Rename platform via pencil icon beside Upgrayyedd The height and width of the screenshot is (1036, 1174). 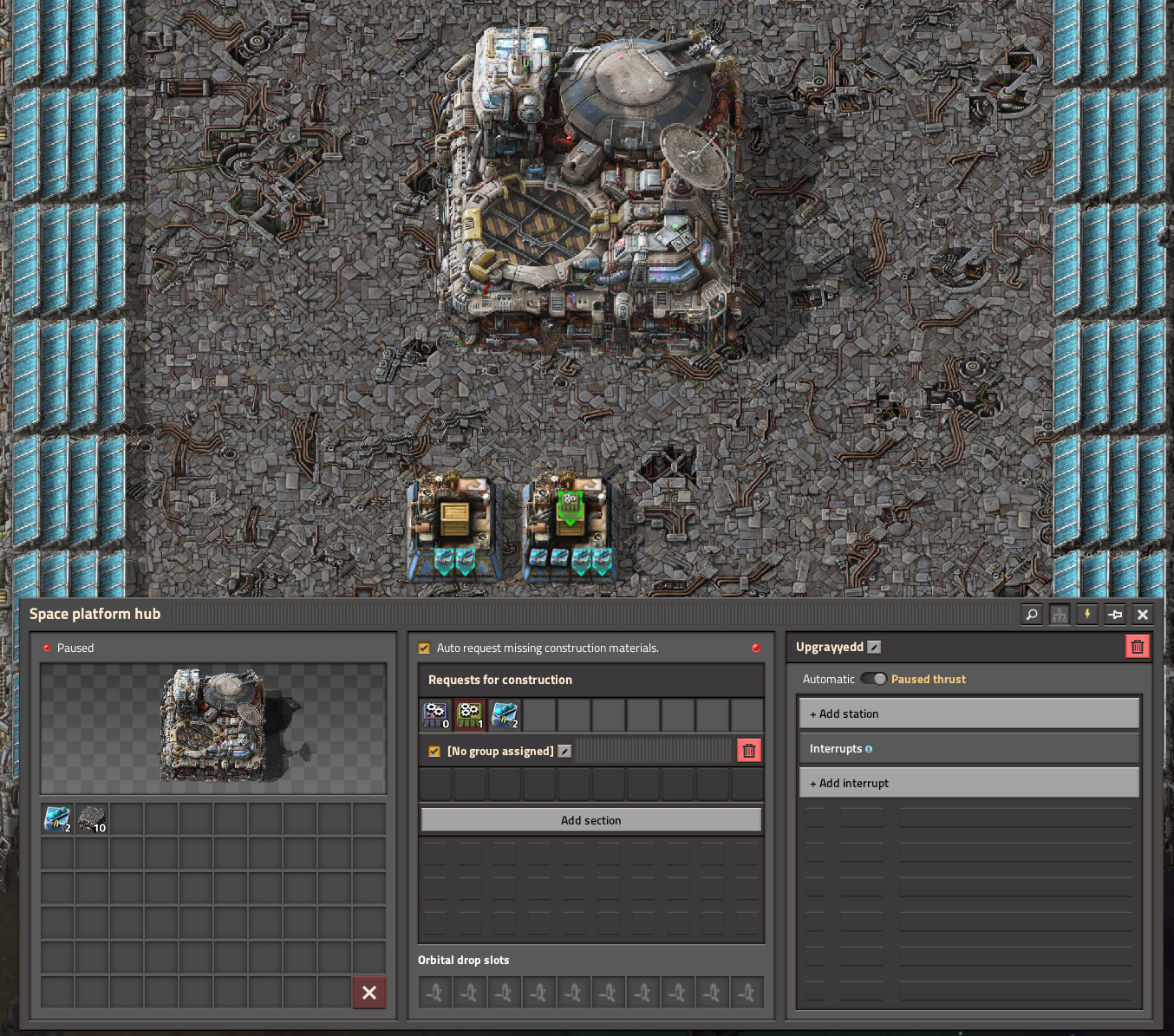(874, 647)
